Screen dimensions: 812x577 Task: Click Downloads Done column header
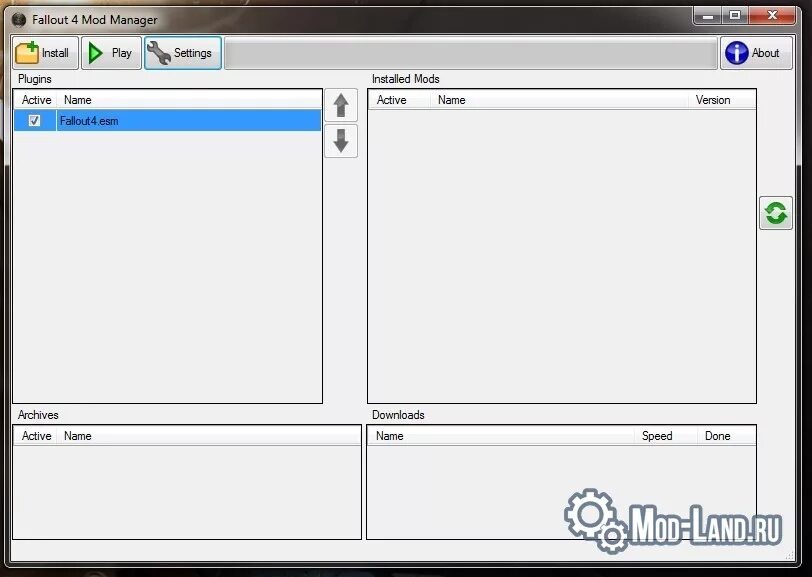point(726,436)
